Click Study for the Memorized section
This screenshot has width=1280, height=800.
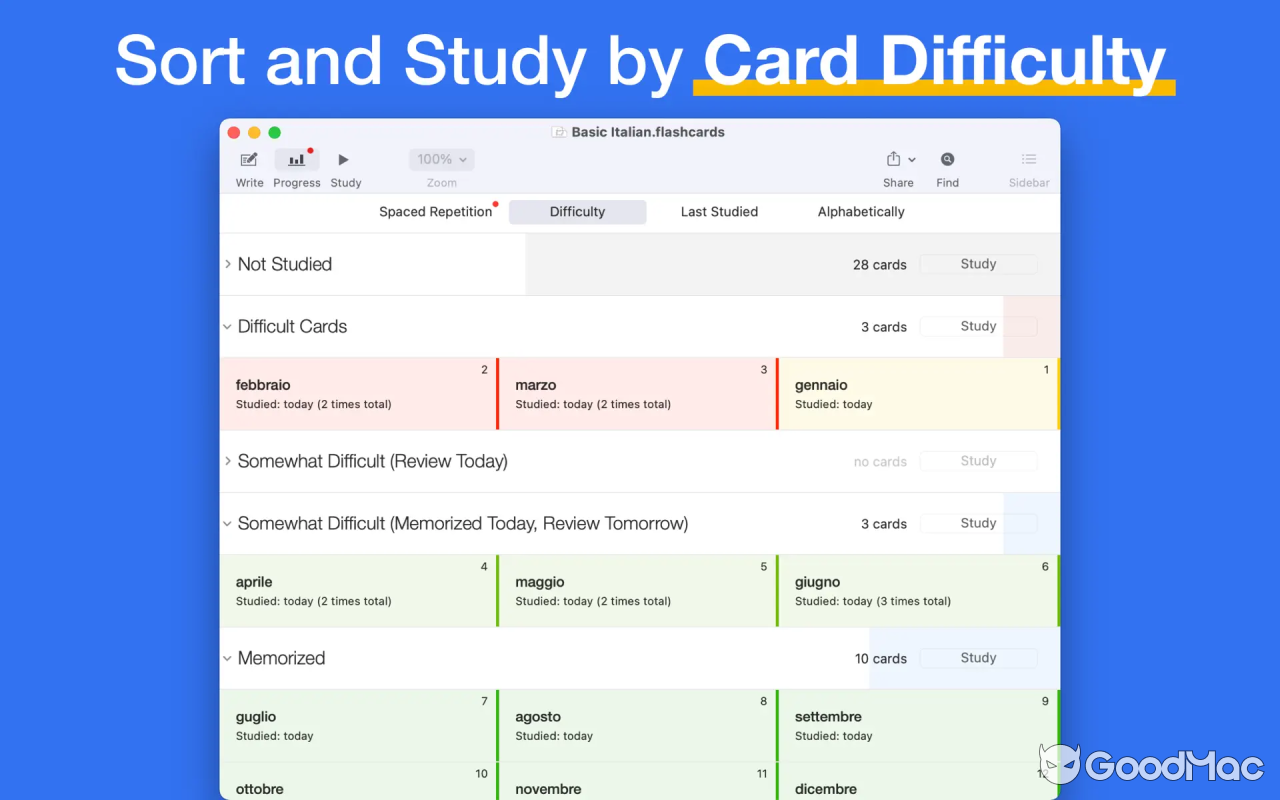click(x=978, y=658)
